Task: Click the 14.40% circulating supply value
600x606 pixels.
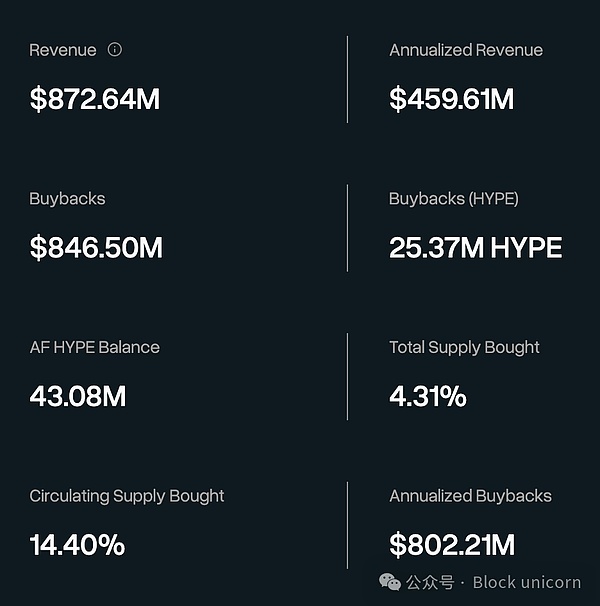Action: 77,545
